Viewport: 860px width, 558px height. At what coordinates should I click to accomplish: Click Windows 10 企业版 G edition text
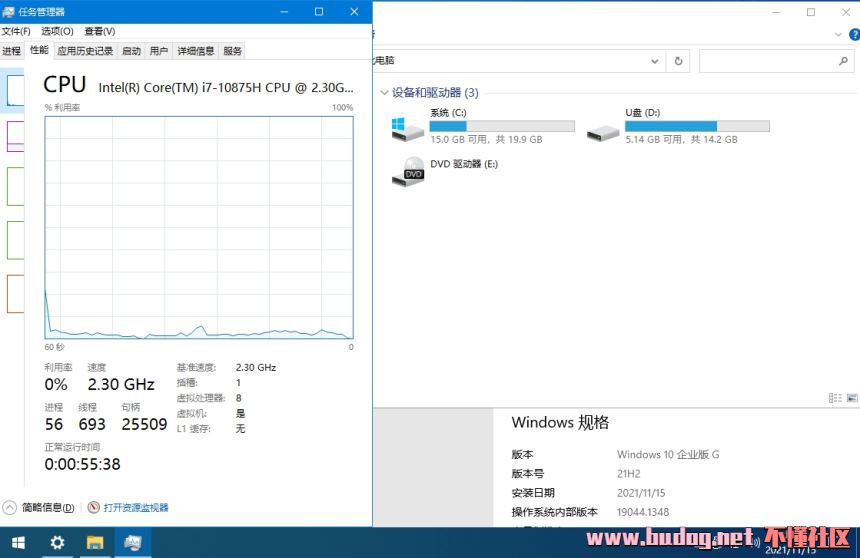pyautogui.click(x=668, y=454)
